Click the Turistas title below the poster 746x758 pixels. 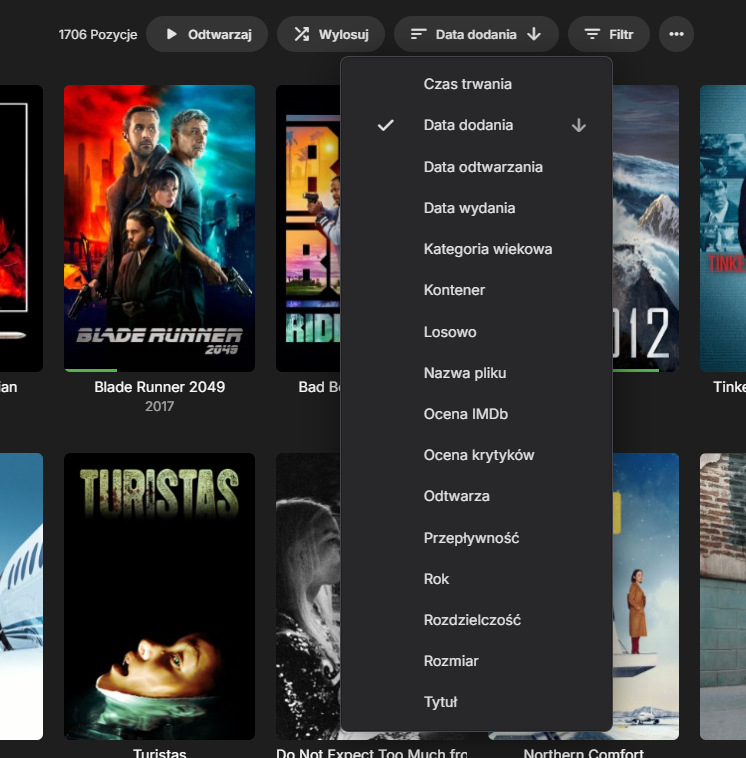pos(160,752)
